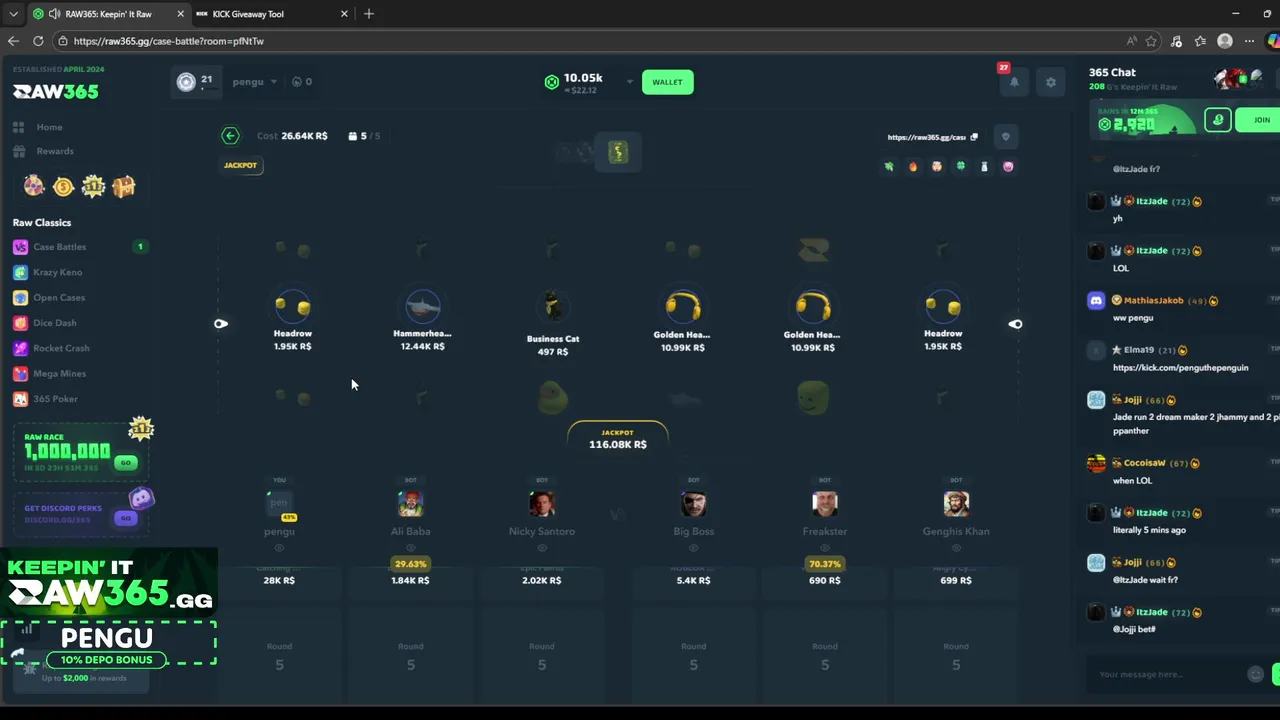This screenshot has width=1280, height=720.
Task: Join the chat rain
Action: (x=1258, y=120)
